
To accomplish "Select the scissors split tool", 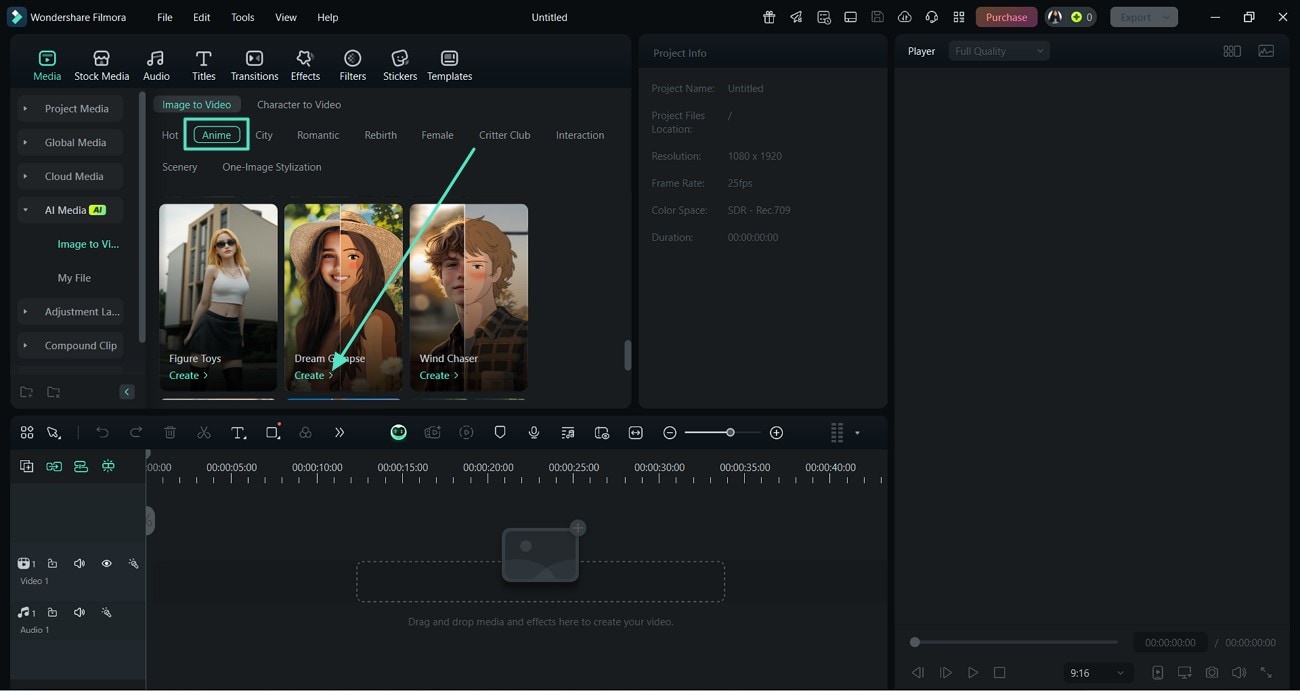I will coord(204,433).
